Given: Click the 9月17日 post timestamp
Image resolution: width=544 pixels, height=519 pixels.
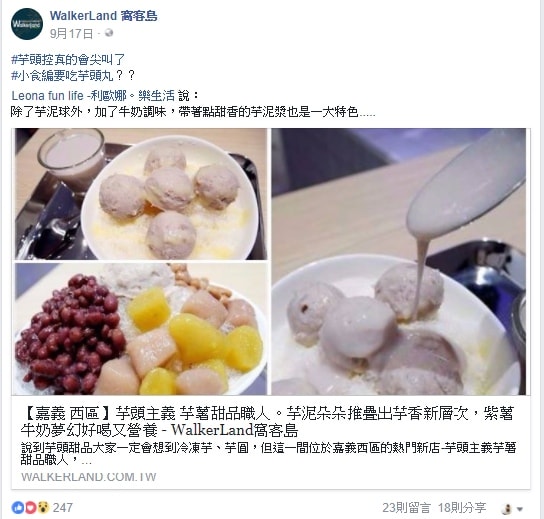Looking at the screenshot, I should 71,34.
